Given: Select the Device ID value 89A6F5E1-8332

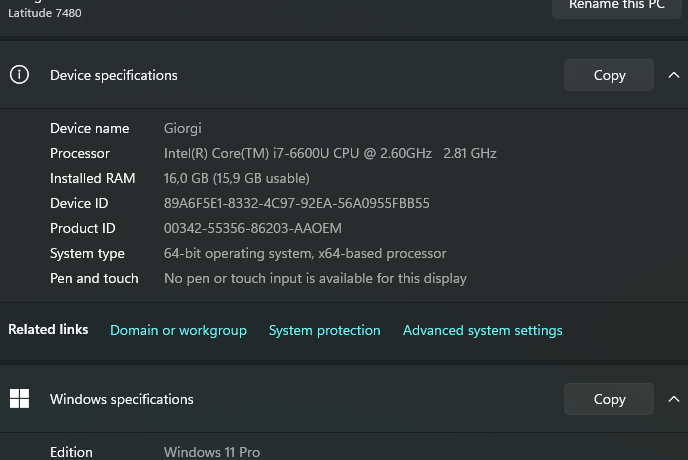Looking at the screenshot, I should pos(297,203).
